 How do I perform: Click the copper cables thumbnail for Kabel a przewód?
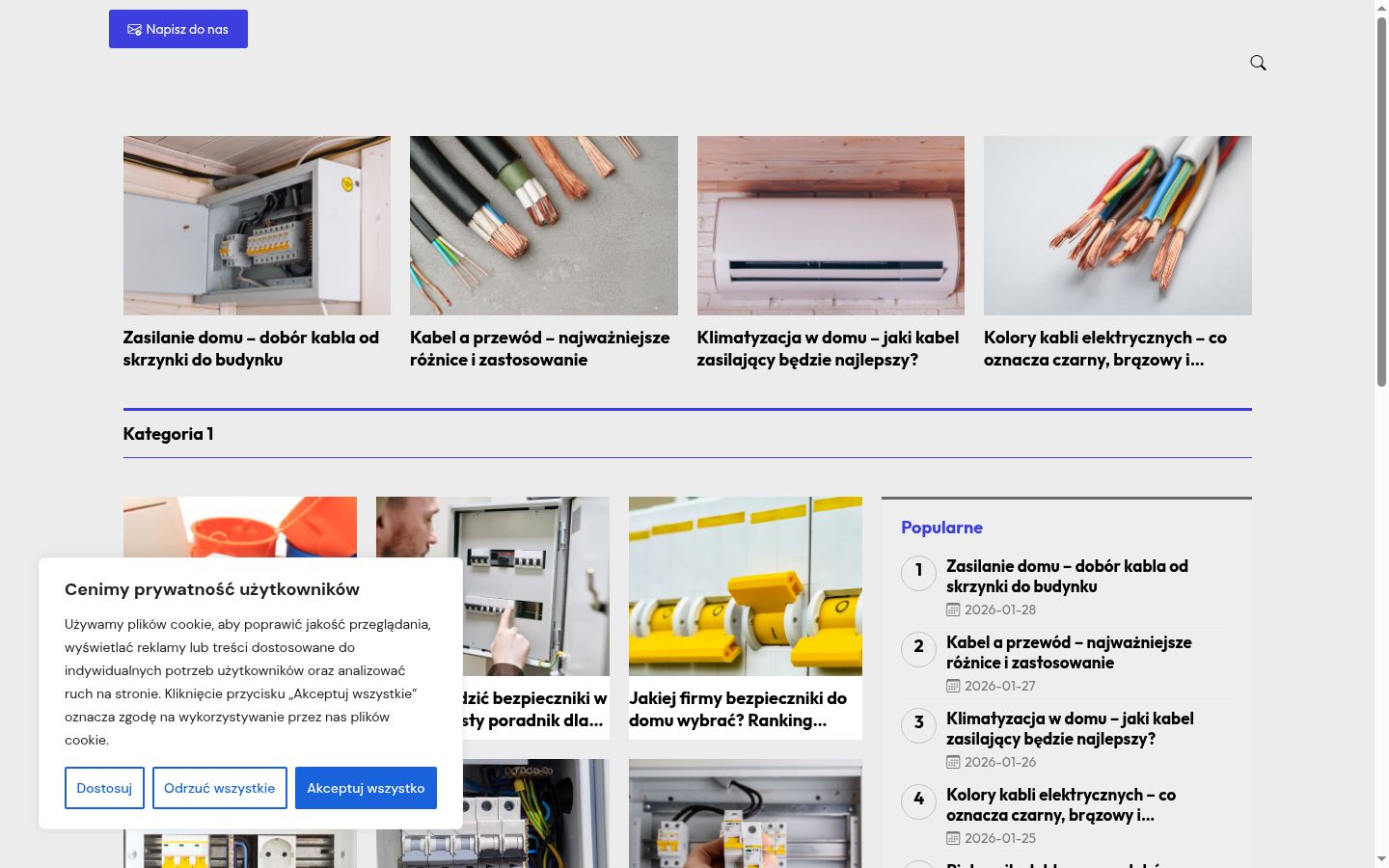pos(544,226)
